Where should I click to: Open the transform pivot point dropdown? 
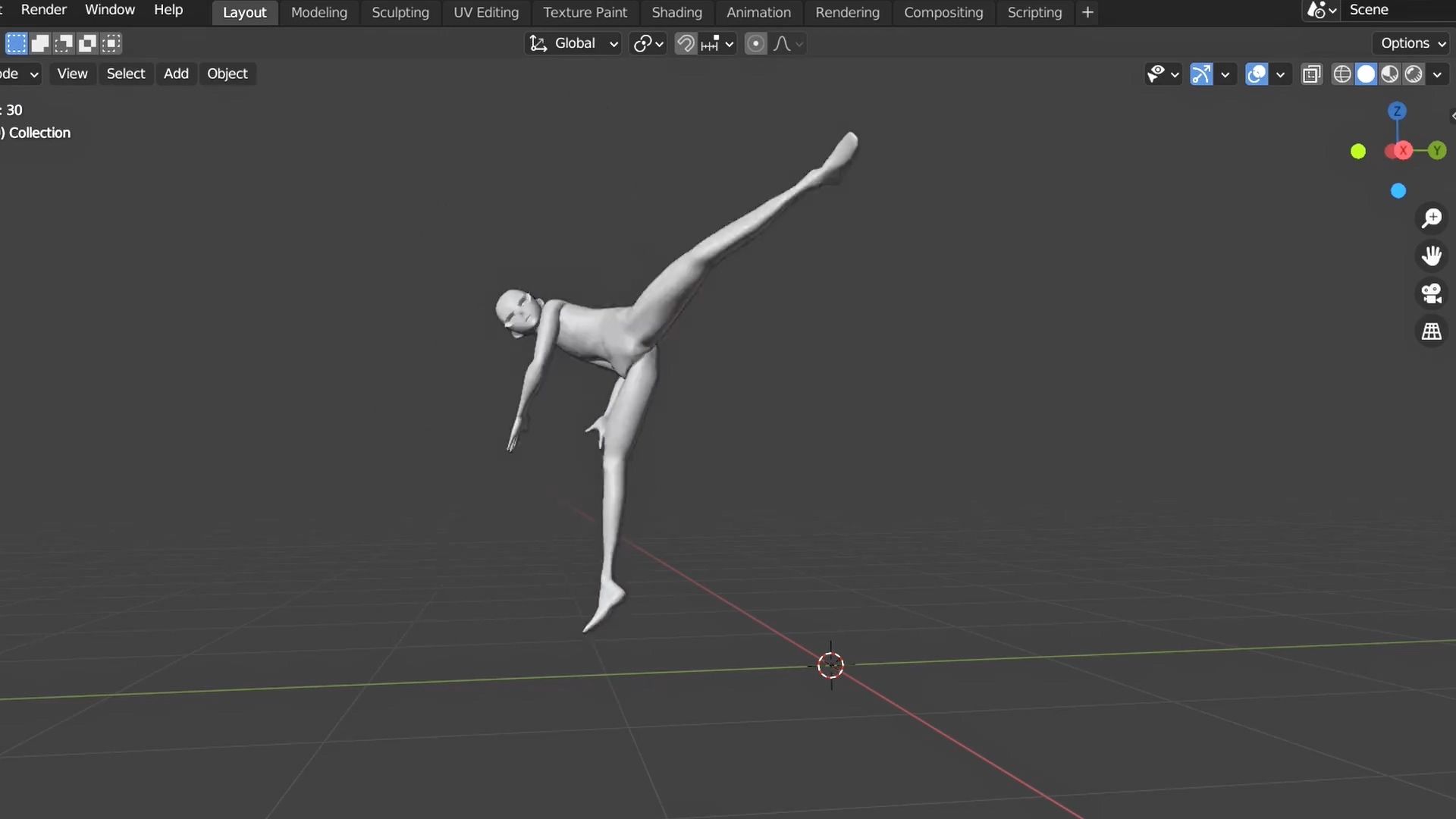coord(648,43)
